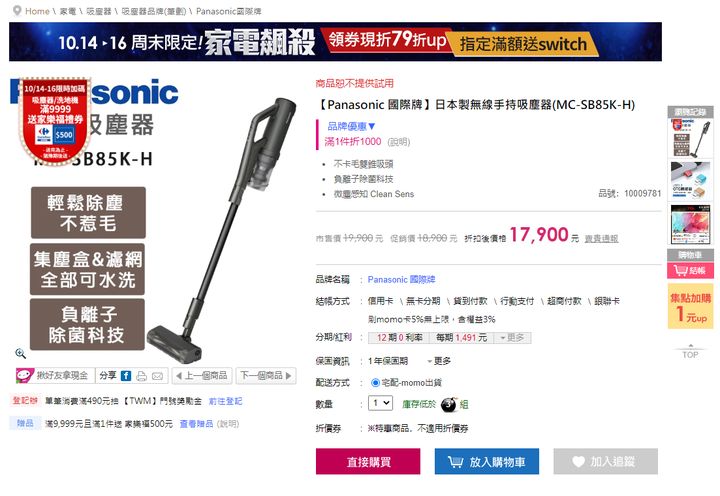Select the home delivery momo shipping radio
The image size is (720, 496).
coord(375,383)
